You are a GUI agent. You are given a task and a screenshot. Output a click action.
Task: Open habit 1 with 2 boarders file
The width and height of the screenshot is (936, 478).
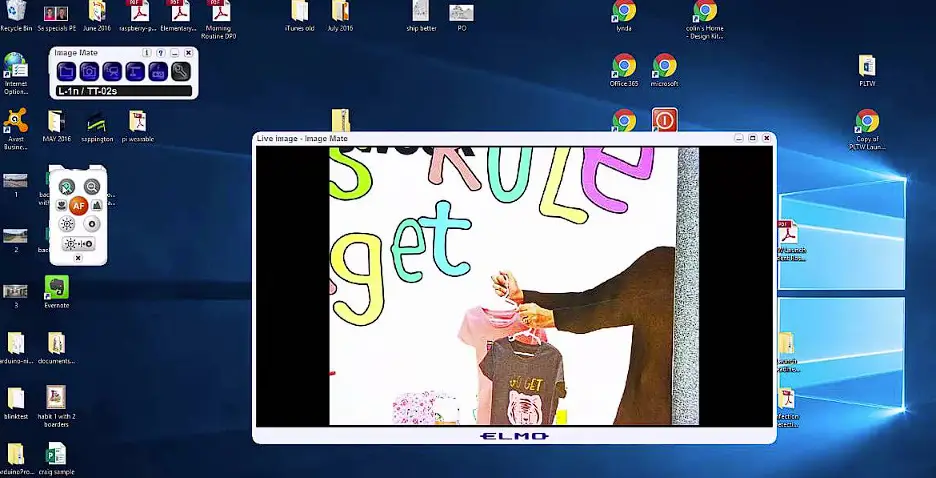point(57,406)
